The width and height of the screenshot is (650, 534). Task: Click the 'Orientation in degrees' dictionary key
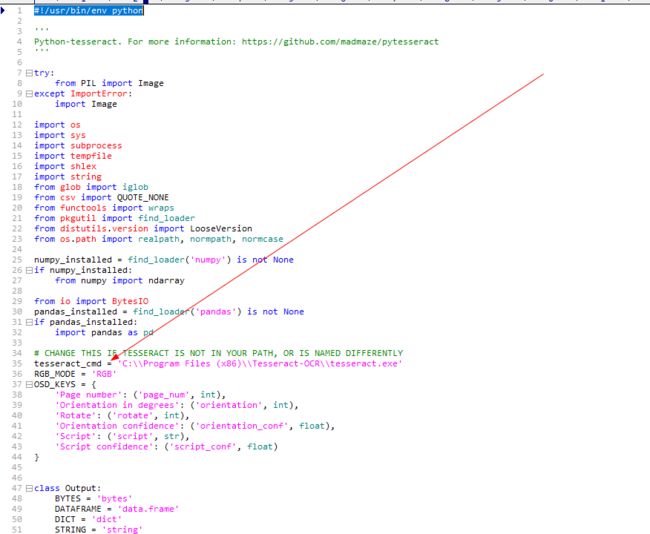[117, 405]
